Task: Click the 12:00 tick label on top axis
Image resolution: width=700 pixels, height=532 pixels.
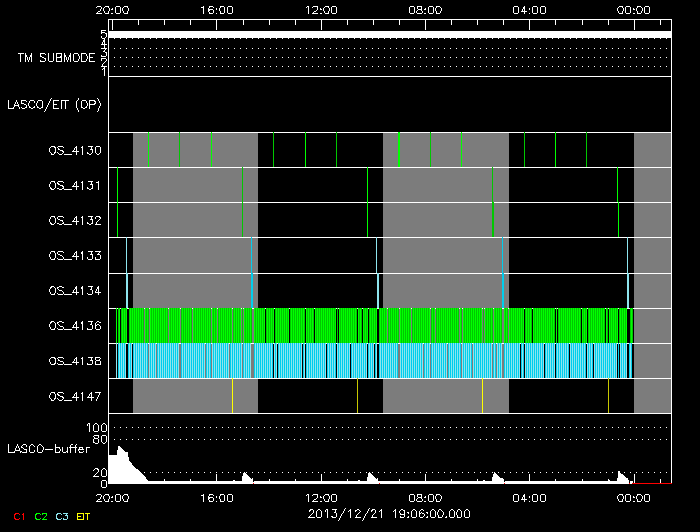Action: pyautogui.click(x=321, y=10)
